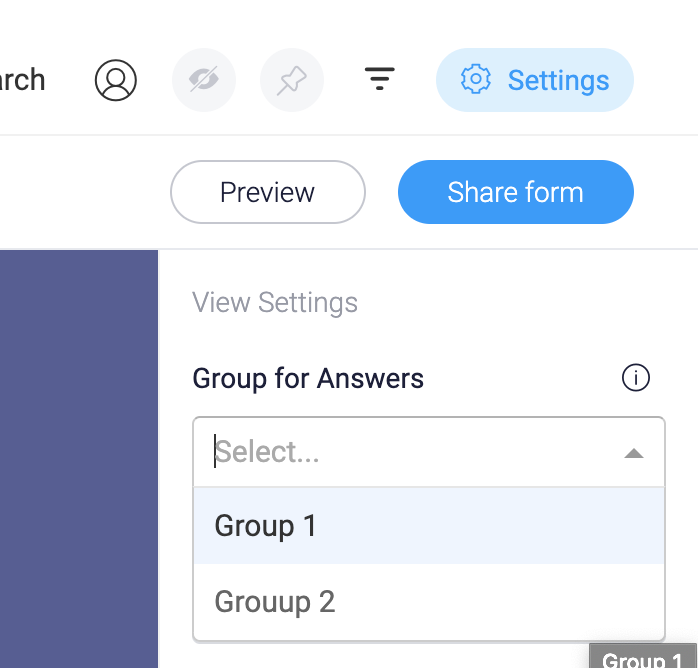Click the gear icon in Settings
This screenshot has width=698, height=668.
(x=476, y=79)
